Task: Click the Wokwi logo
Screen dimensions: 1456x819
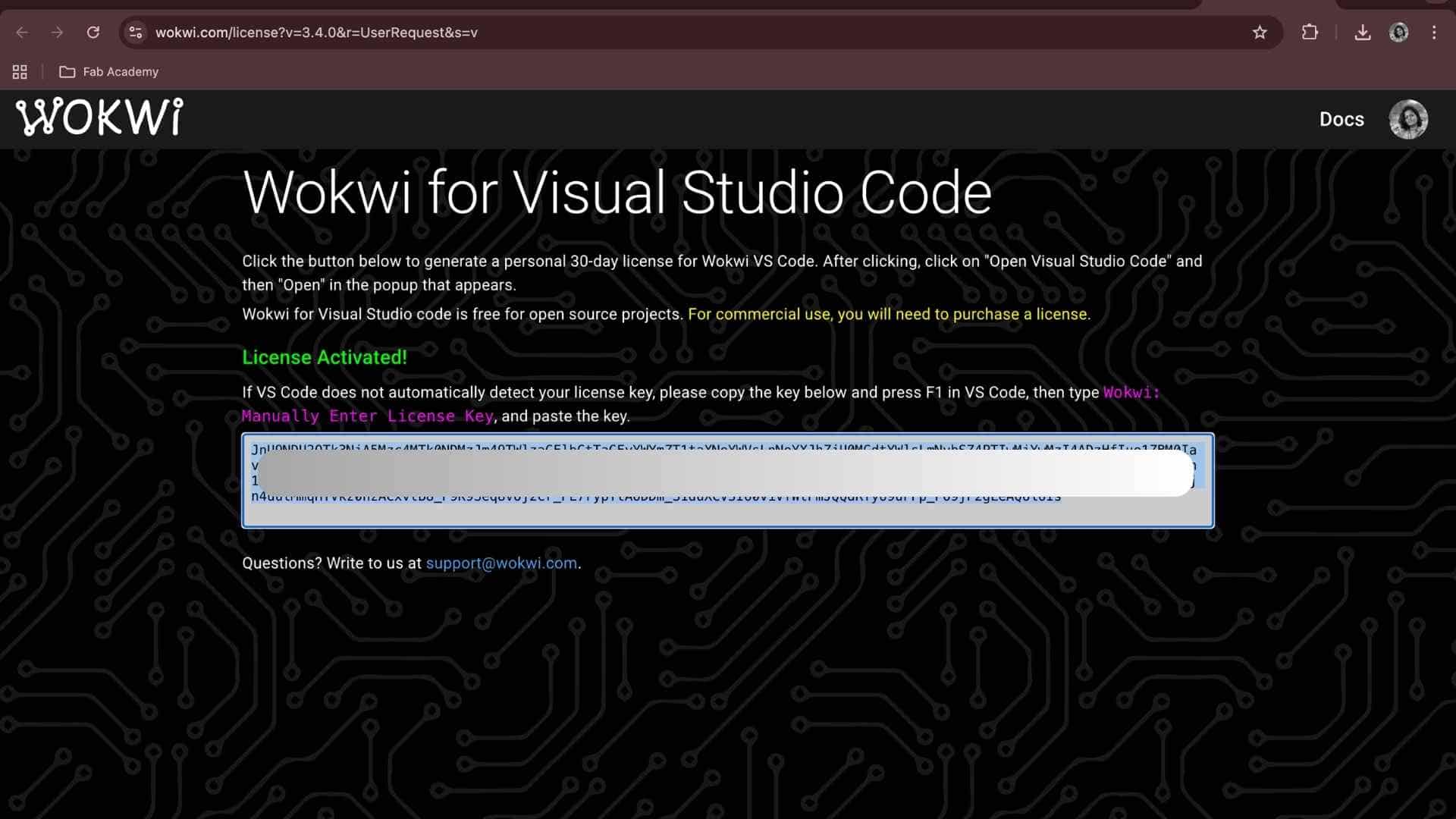Action: (99, 118)
